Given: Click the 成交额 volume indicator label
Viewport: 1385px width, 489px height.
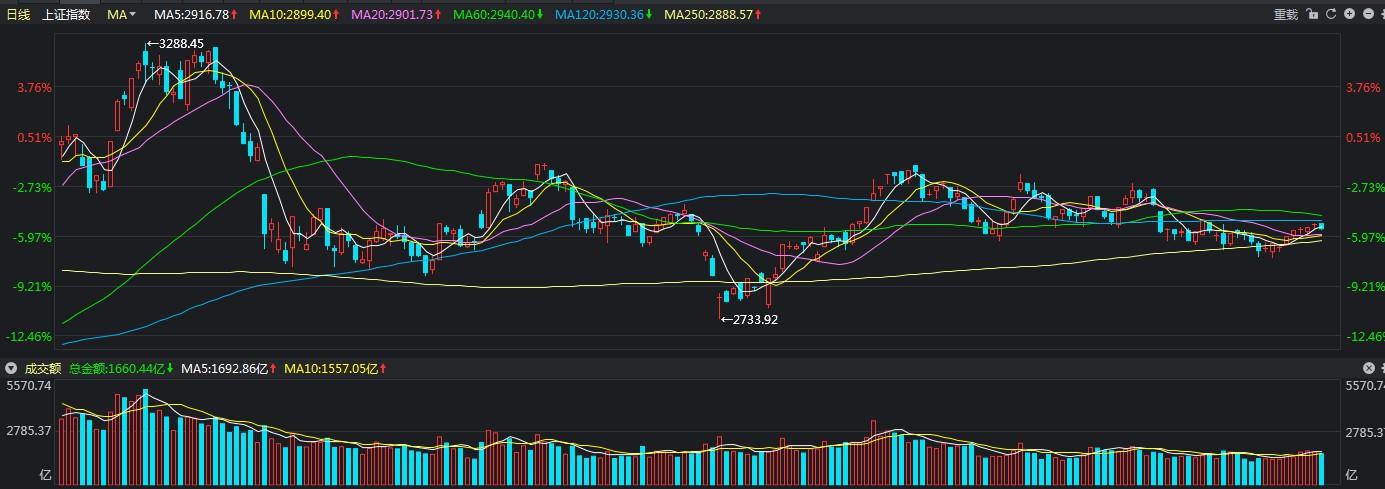Looking at the screenshot, I should pos(41,368).
